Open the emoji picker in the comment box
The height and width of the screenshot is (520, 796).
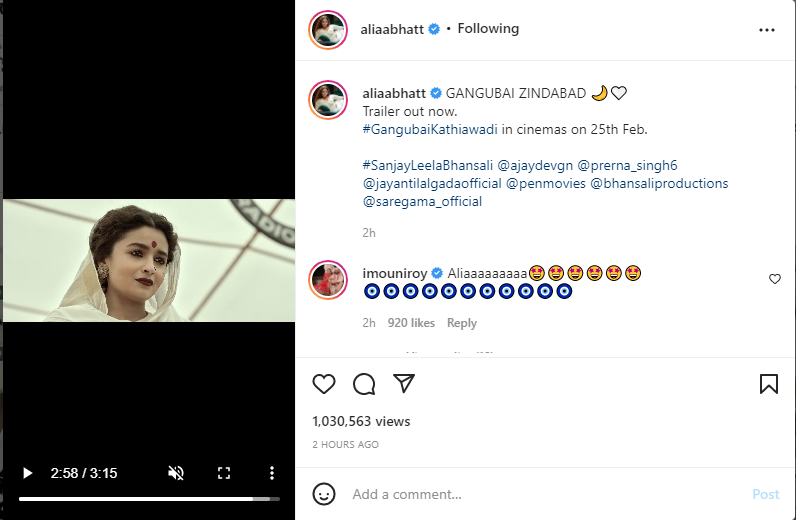click(x=324, y=494)
